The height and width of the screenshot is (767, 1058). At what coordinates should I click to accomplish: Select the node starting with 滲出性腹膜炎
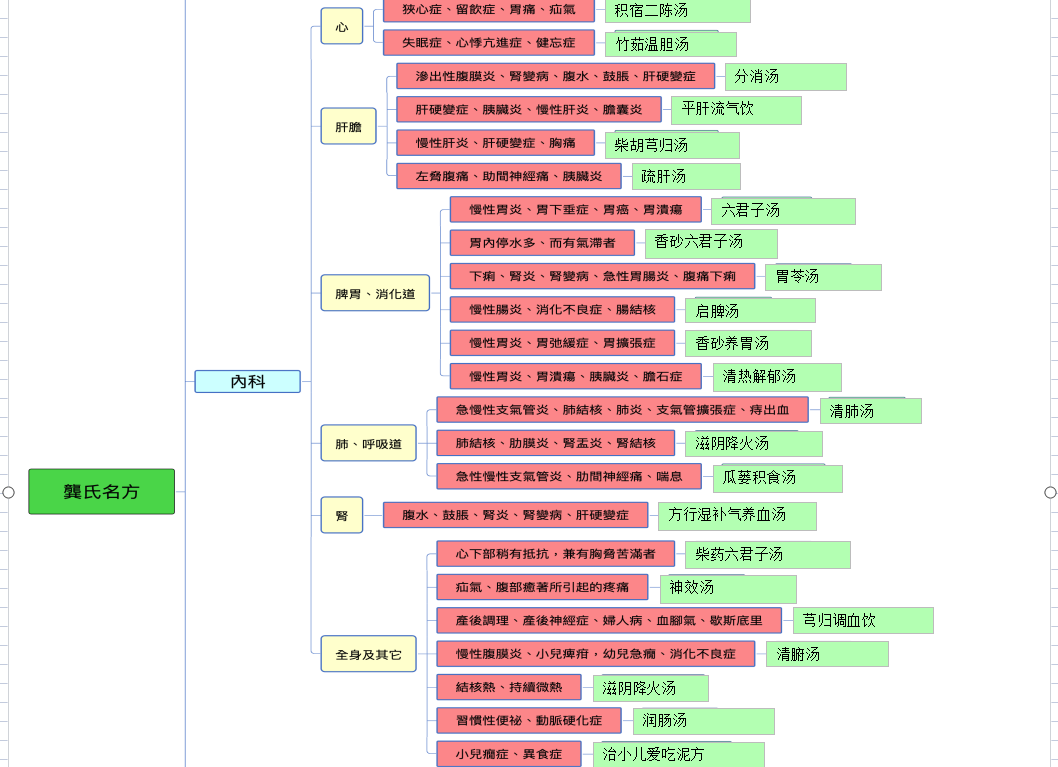(555, 76)
